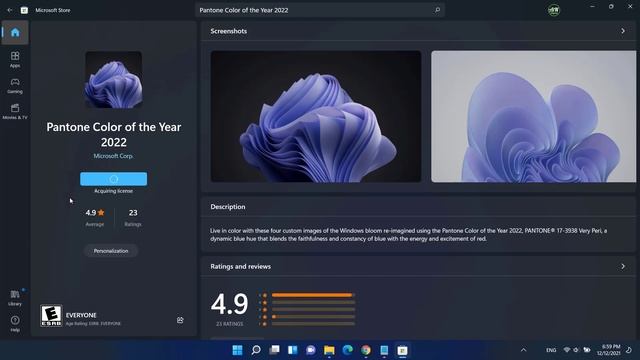The height and width of the screenshot is (360, 640).
Task: Open Chat on the taskbar
Action: (311, 350)
